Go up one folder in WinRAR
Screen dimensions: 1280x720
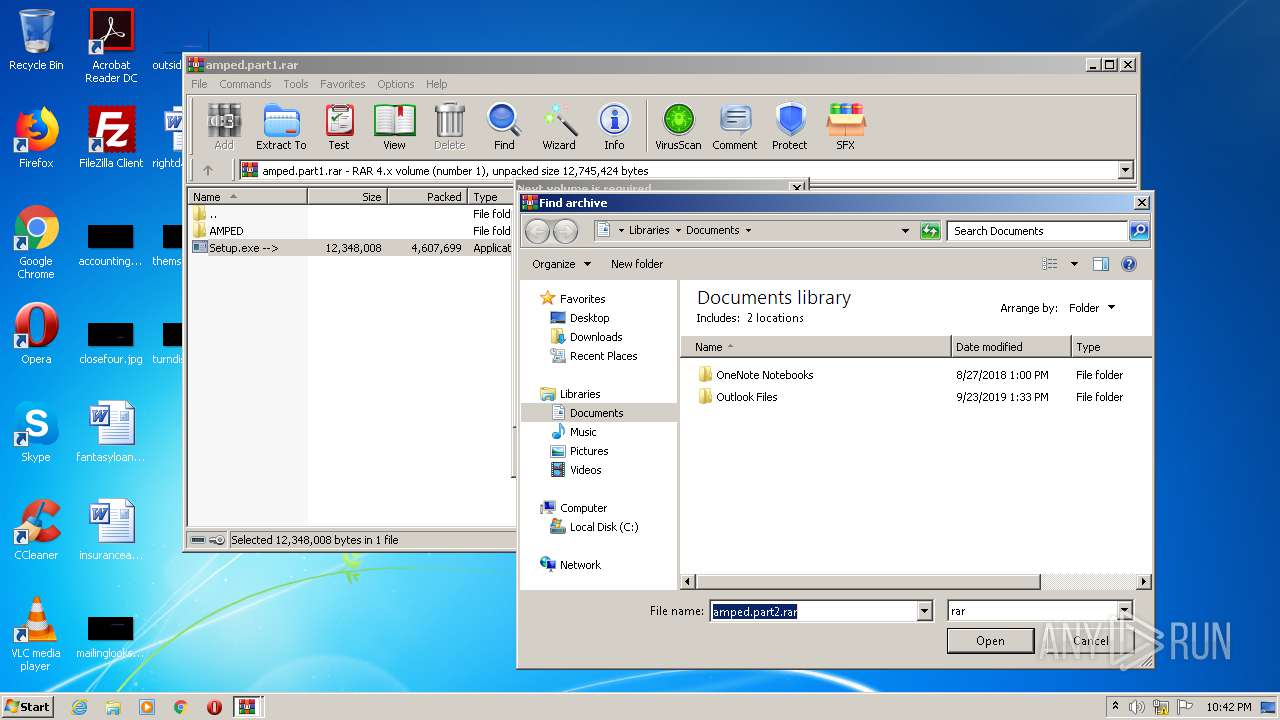point(208,170)
